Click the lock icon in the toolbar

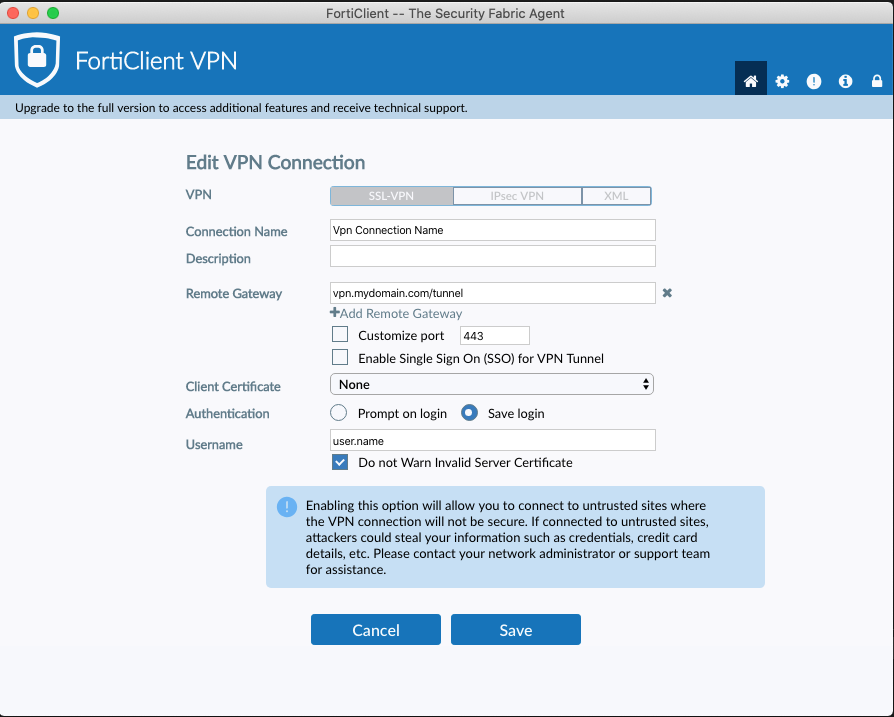[876, 81]
